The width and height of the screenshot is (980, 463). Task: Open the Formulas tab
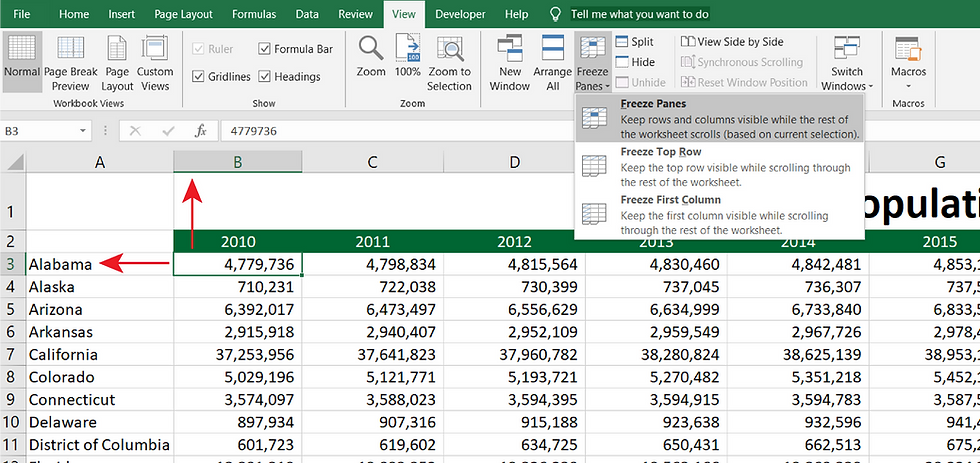(254, 14)
